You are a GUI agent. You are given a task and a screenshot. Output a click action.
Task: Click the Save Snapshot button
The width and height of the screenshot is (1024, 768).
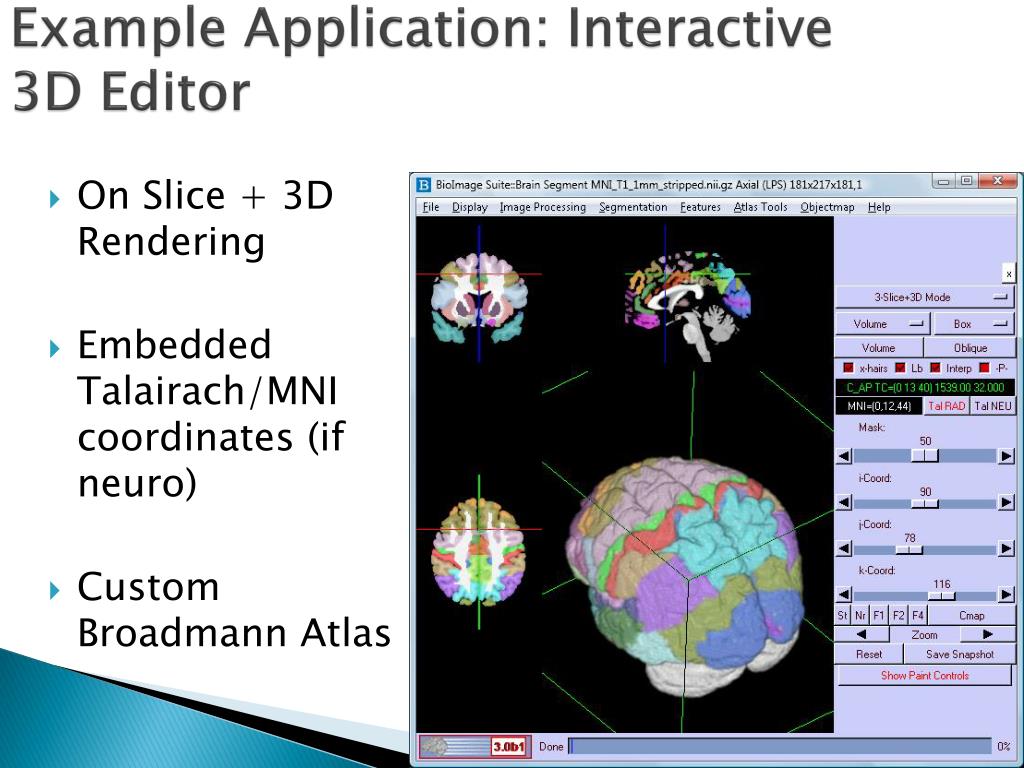tap(960, 654)
